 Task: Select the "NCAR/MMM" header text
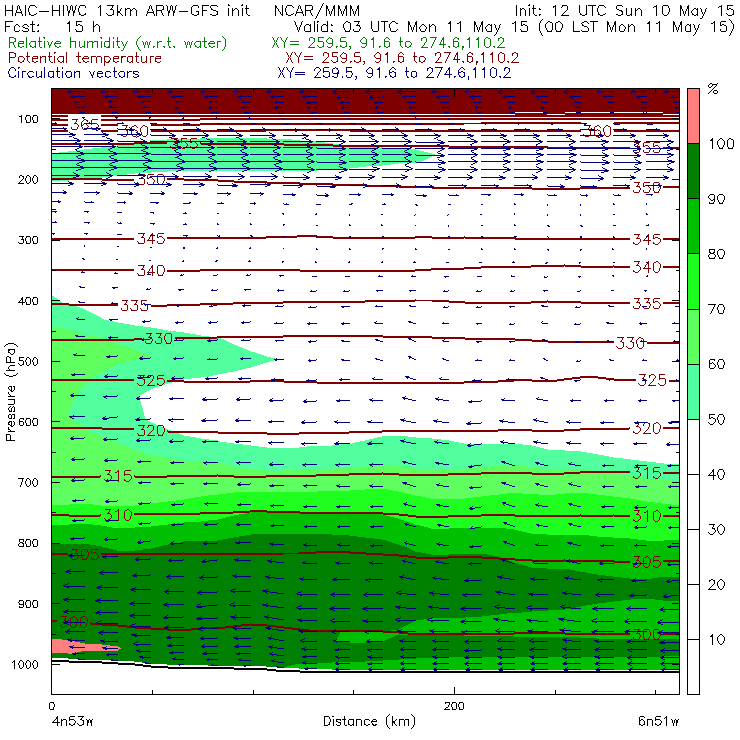coord(317,11)
